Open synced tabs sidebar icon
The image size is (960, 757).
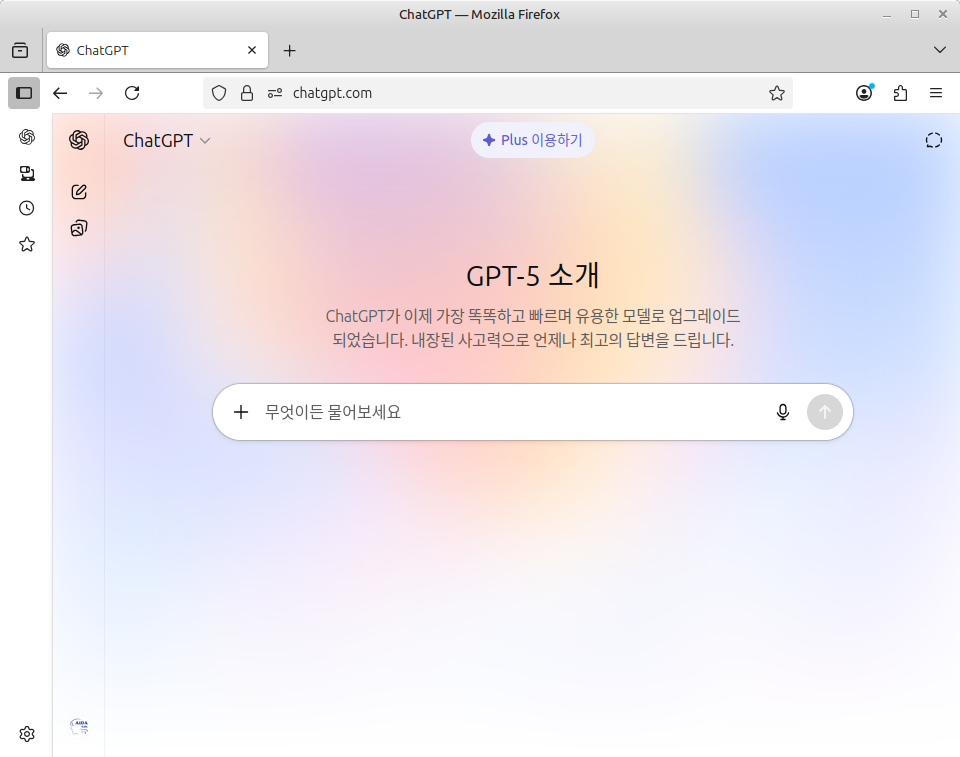coord(27,173)
